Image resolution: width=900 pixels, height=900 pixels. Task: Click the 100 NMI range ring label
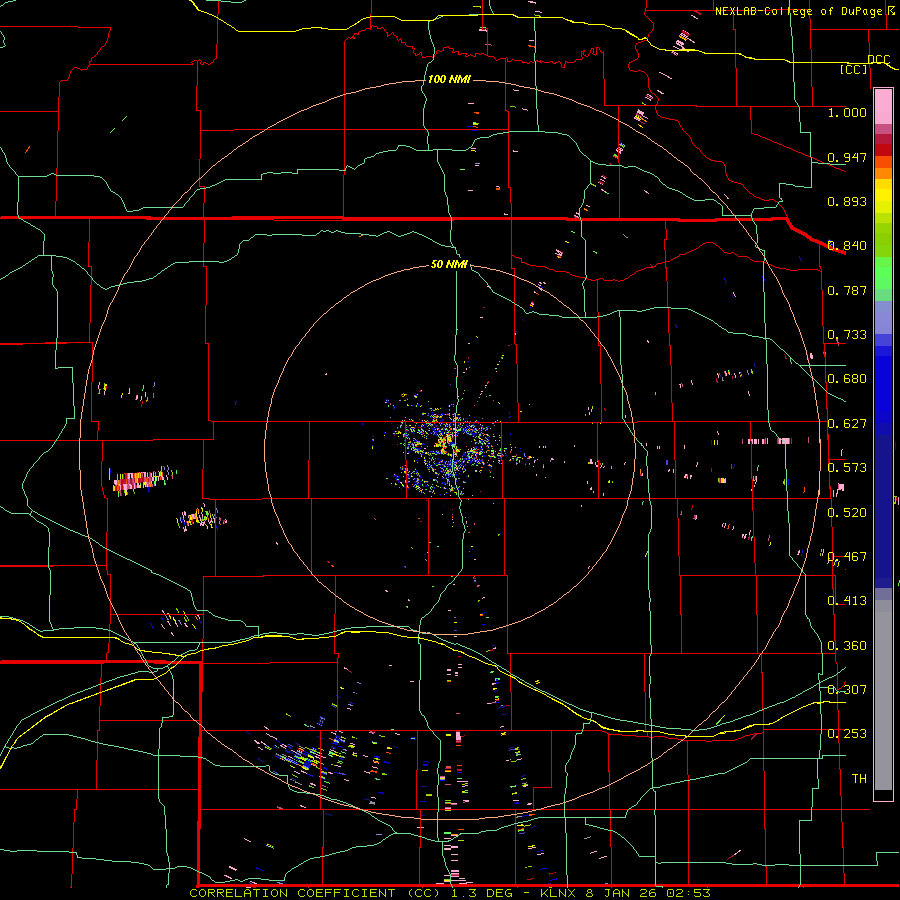click(x=449, y=79)
